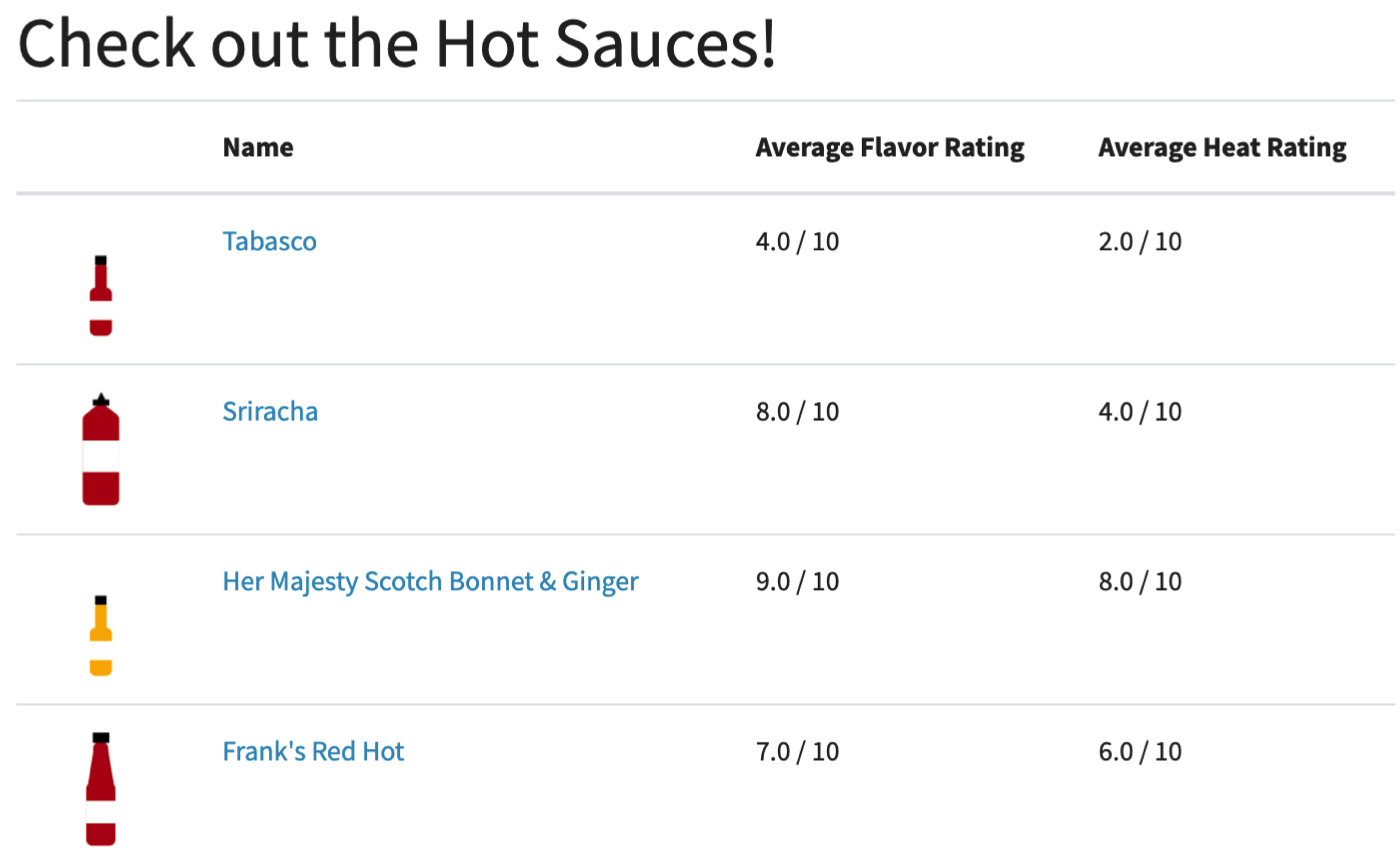1400x866 pixels.
Task: Sort by the Name column header
Action: (257, 147)
